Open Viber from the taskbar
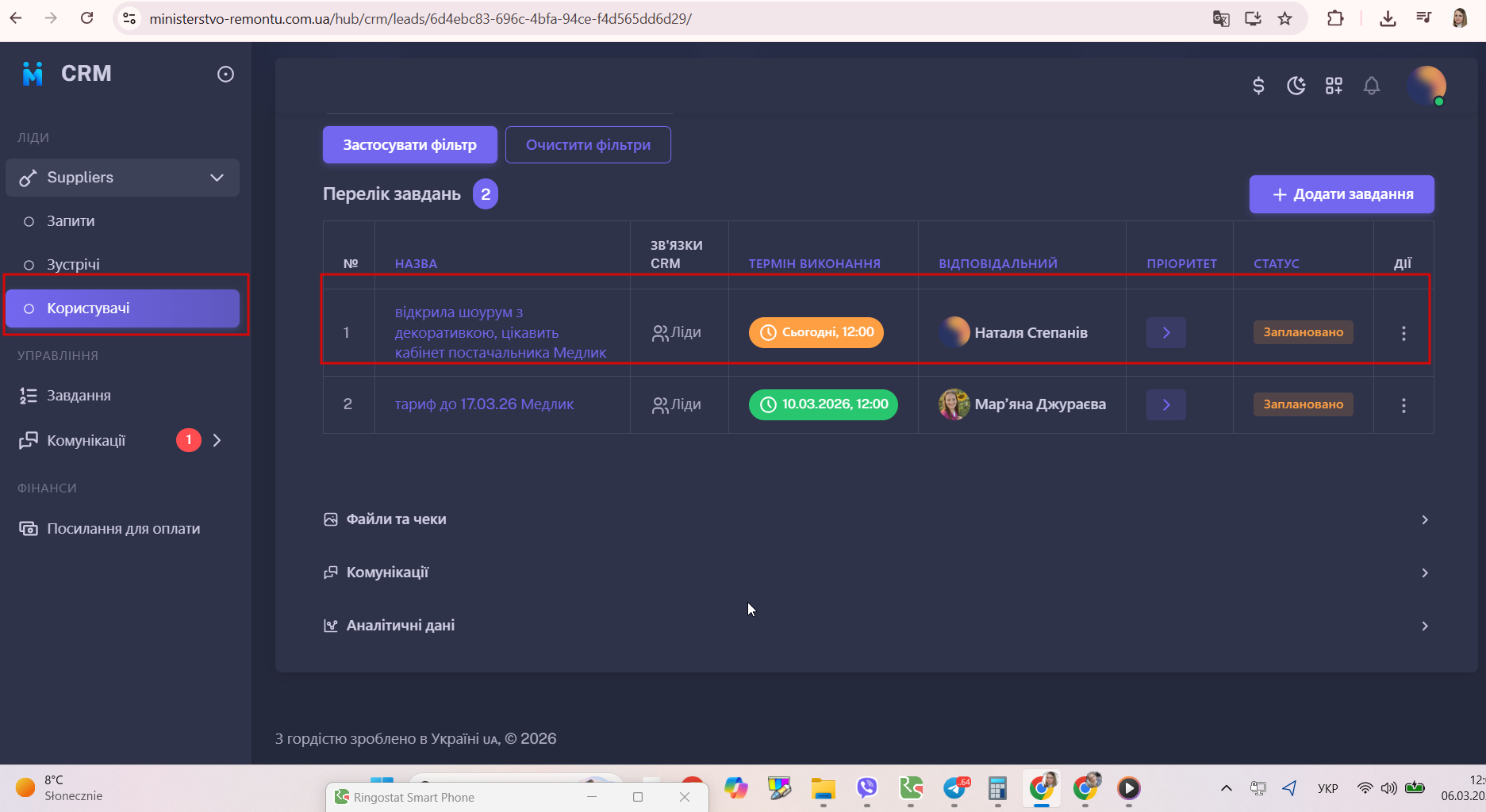The image size is (1486, 812). tap(867, 788)
